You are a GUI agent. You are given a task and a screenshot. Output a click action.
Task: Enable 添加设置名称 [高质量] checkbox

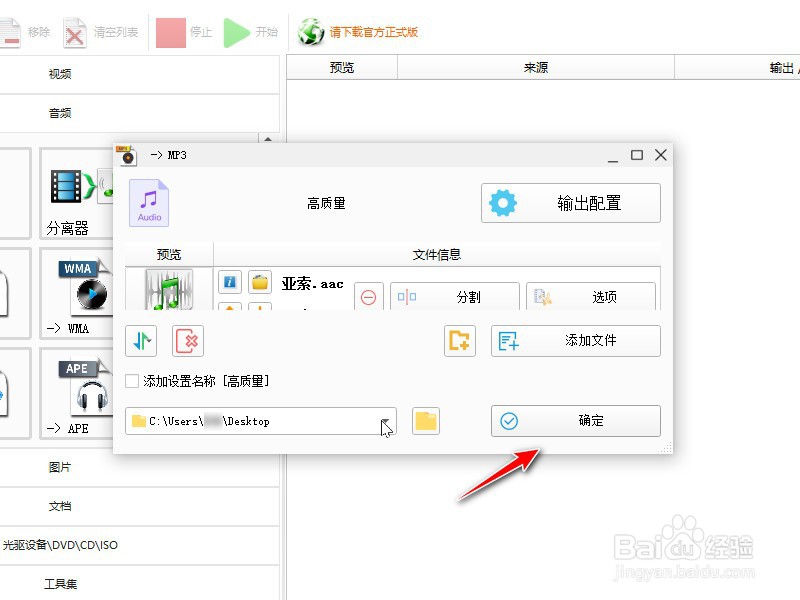click(130, 381)
